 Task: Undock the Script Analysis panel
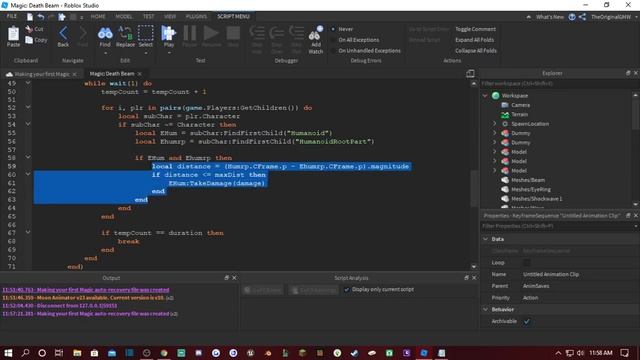point(466,278)
